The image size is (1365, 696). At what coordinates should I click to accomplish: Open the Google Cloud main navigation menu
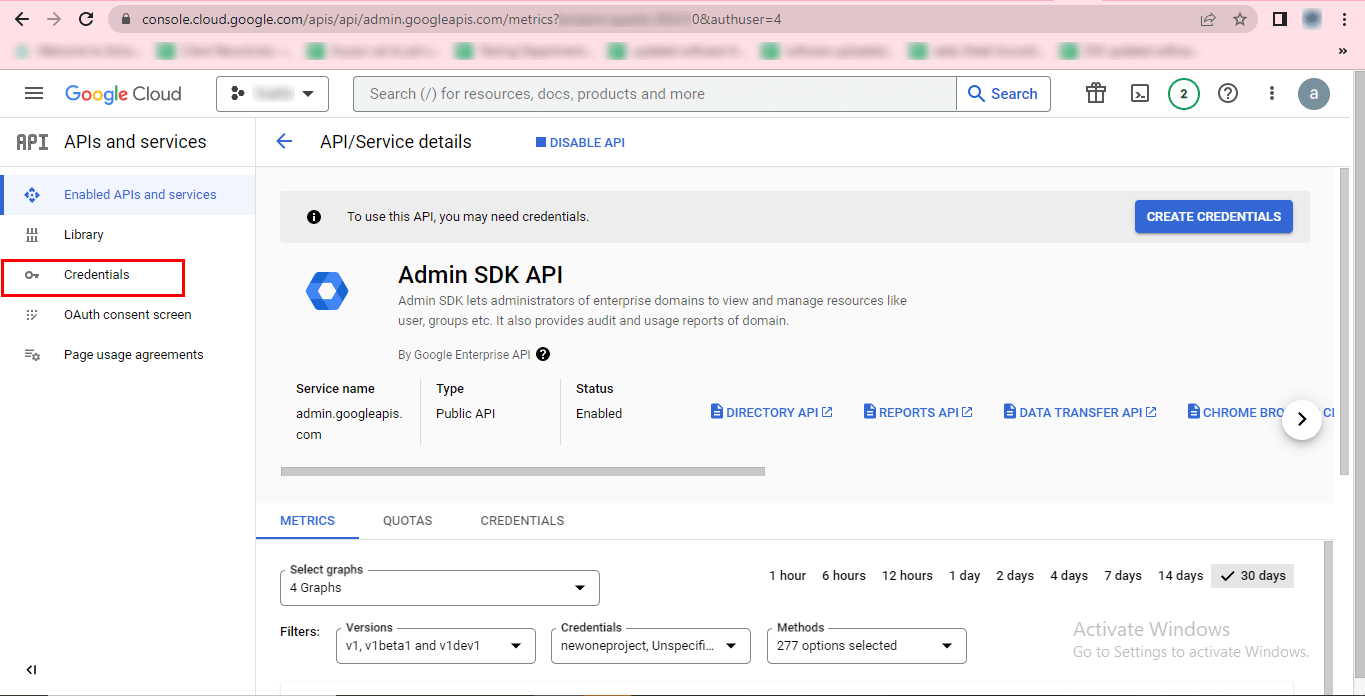(34, 93)
